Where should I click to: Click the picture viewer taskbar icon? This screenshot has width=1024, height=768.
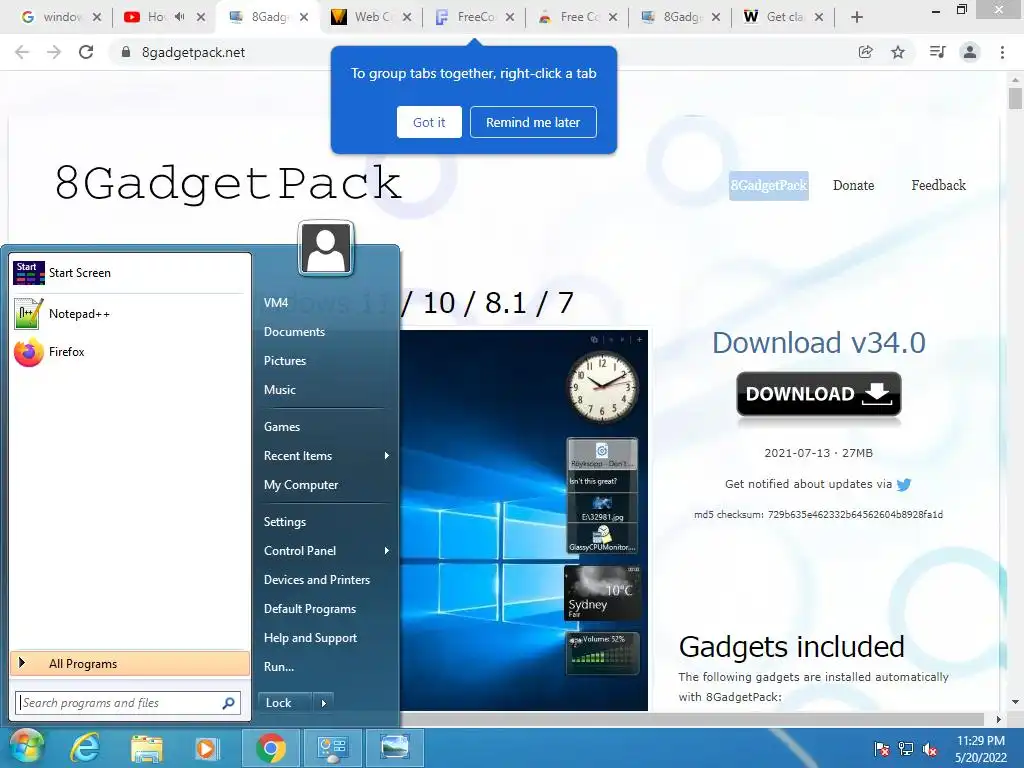(394, 748)
